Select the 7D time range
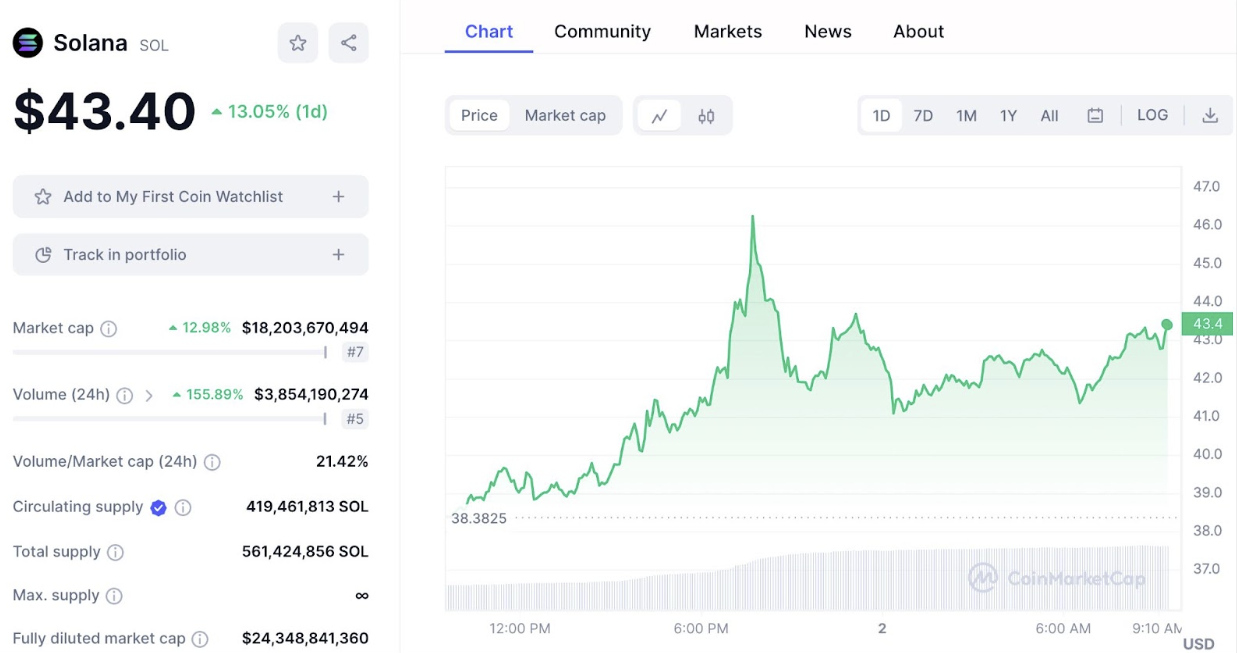1237x653 pixels. pyautogui.click(x=923, y=116)
